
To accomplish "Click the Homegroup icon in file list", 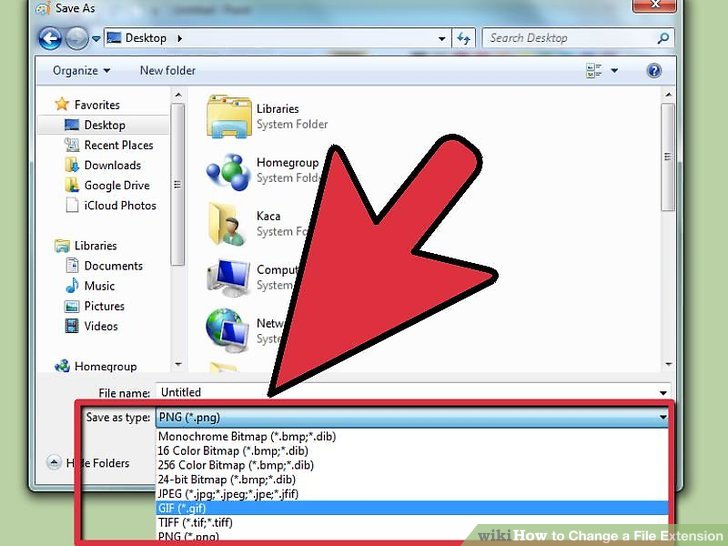I will 228,171.
